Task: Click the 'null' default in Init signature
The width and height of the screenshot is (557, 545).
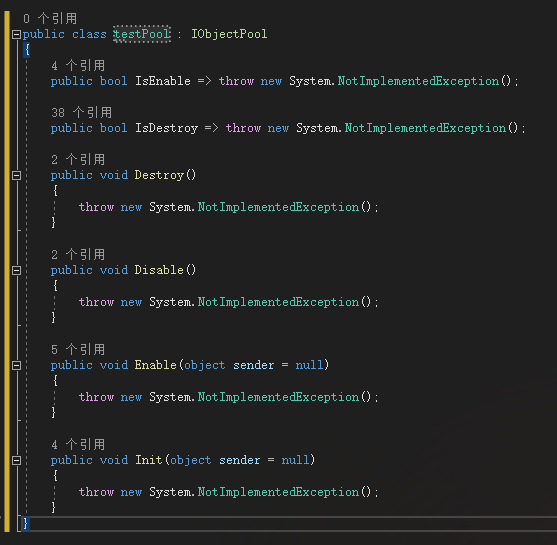Action: pos(296,460)
